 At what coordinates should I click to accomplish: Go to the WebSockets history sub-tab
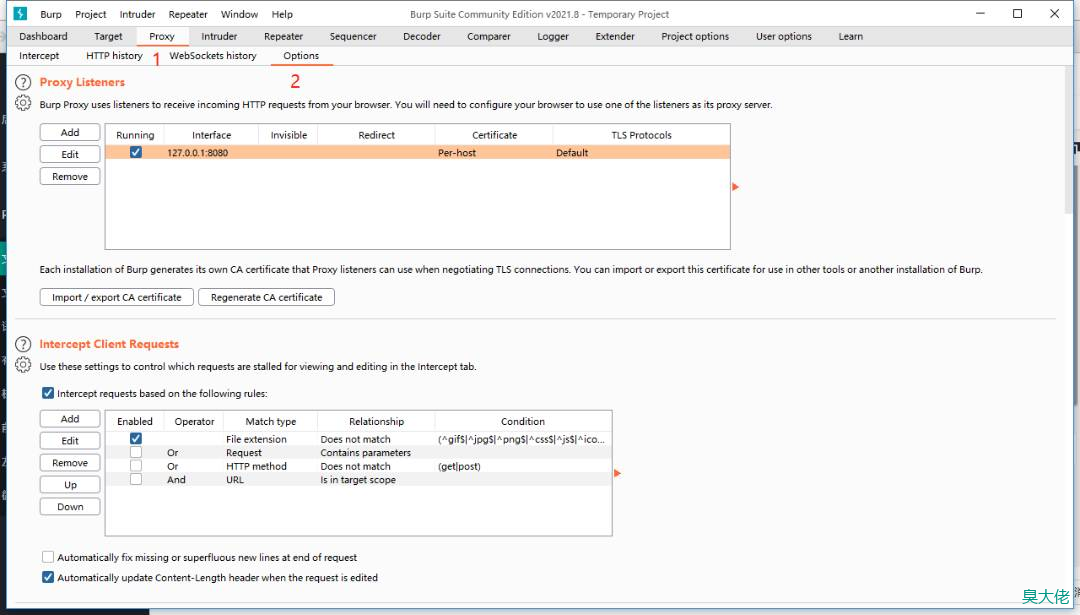[213, 56]
